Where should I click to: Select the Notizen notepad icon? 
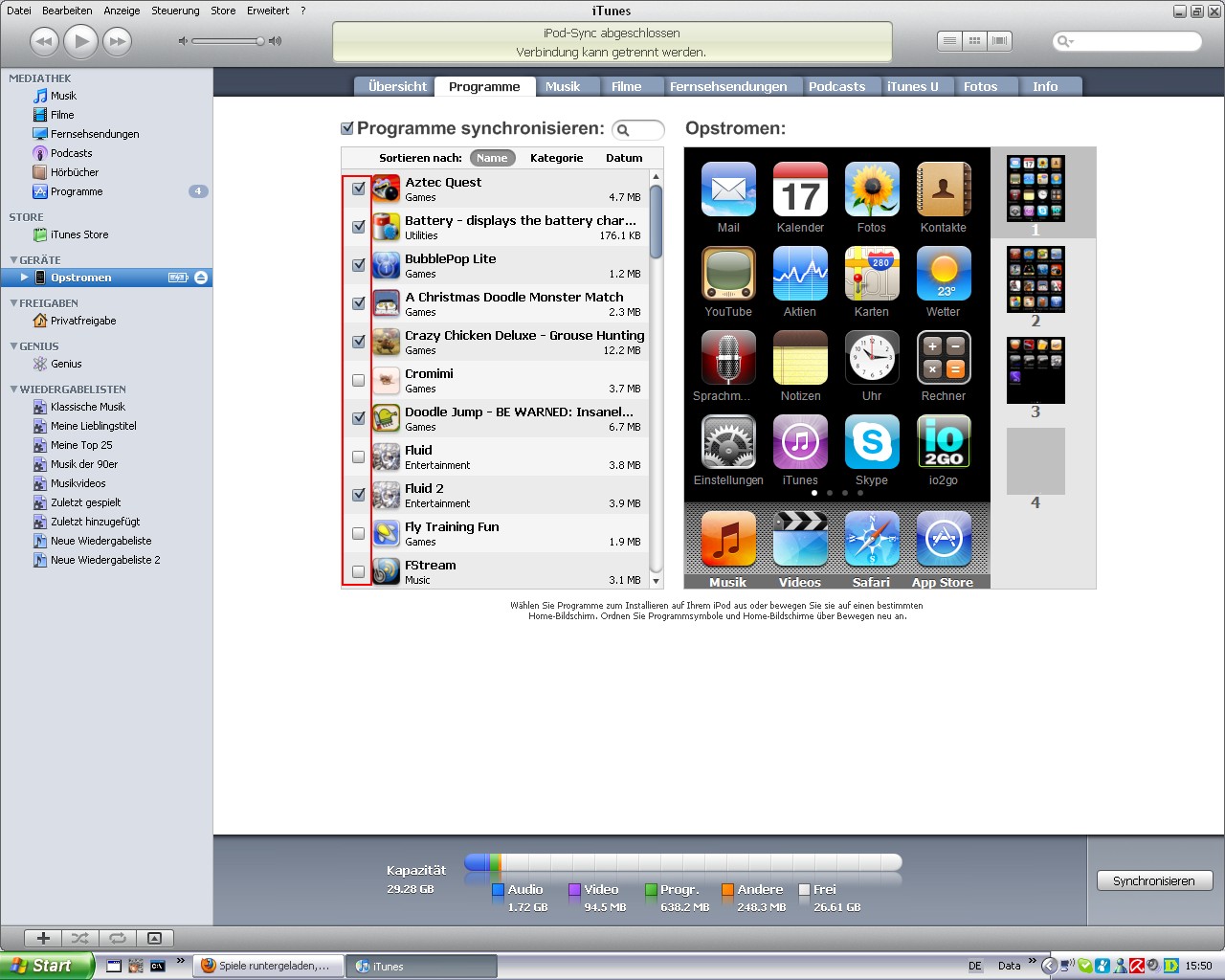click(x=800, y=358)
